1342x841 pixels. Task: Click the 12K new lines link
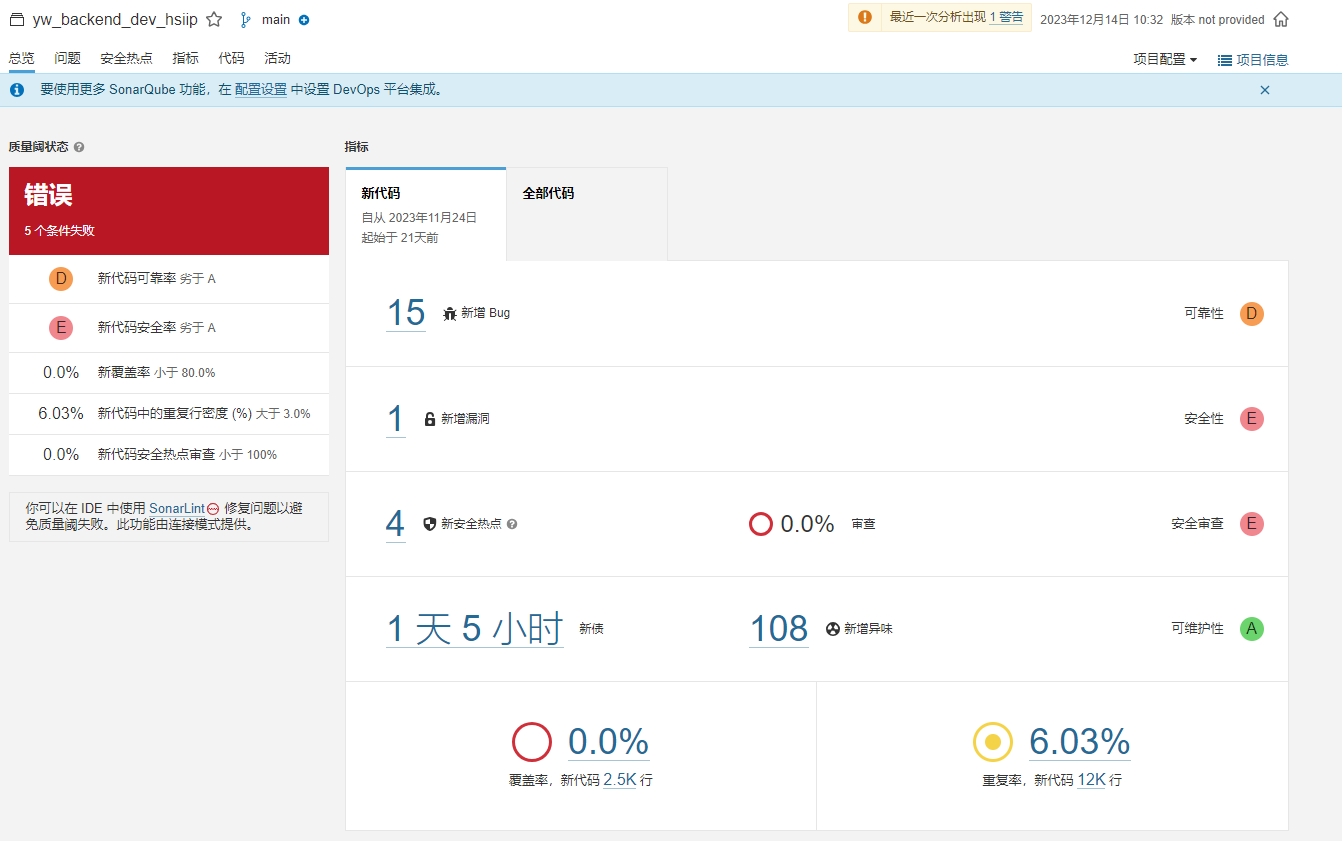(x=1091, y=780)
